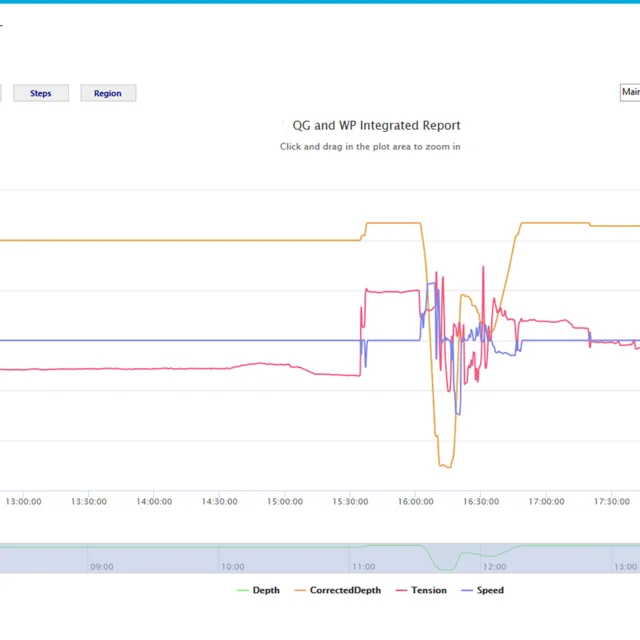Toggle the Depth series in the legend
640x640 pixels.
pos(266,590)
